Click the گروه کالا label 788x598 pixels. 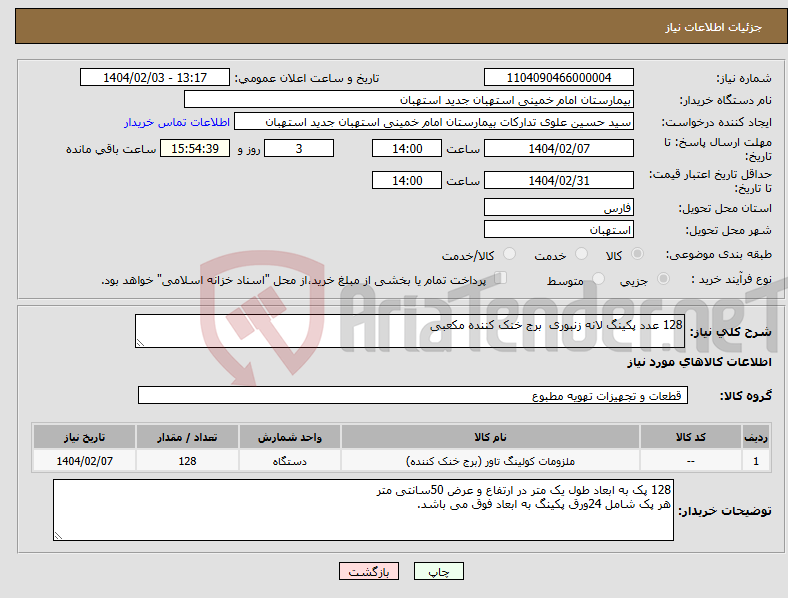tap(746, 396)
